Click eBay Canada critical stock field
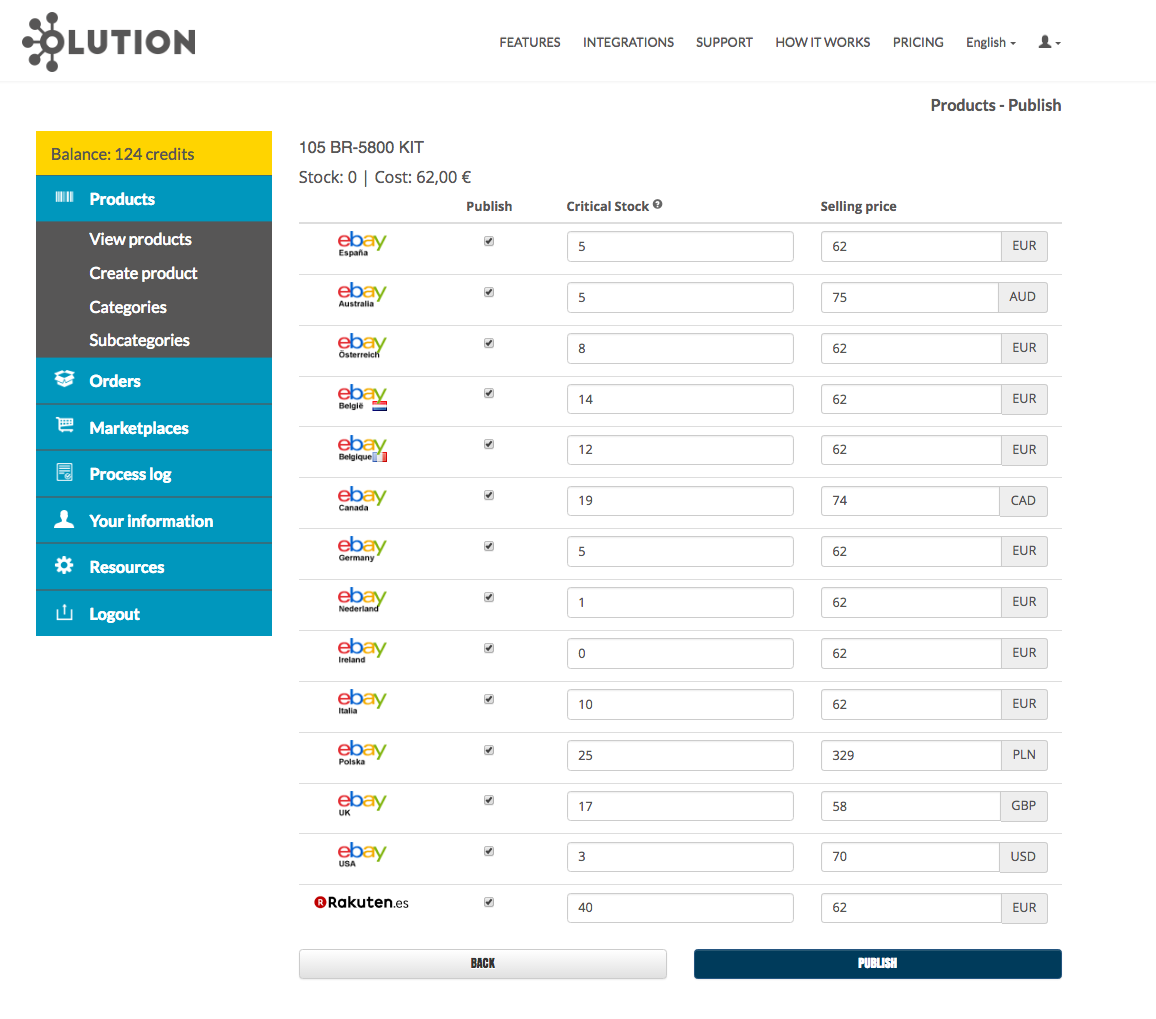The width and height of the screenshot is (1156, 1019). [x=680, y=501]
